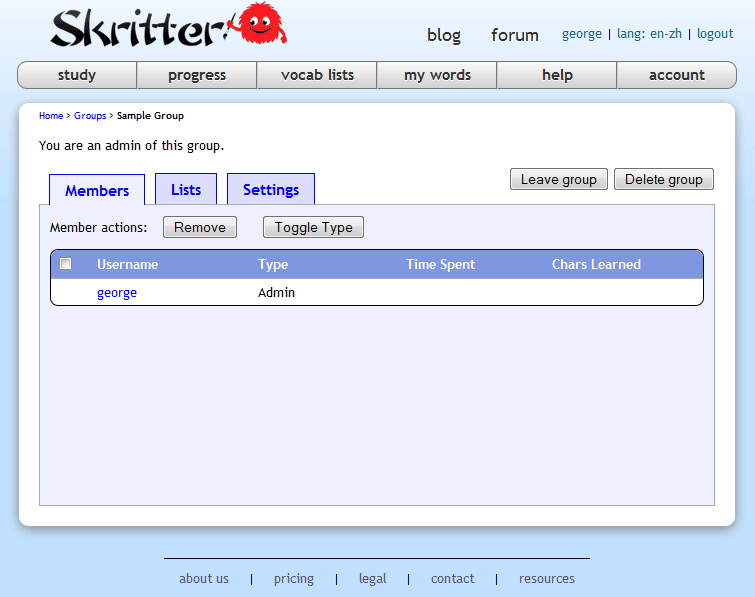Click the logout link
The width and height of the screenshot is (755, 597).
tap(715, 34)
